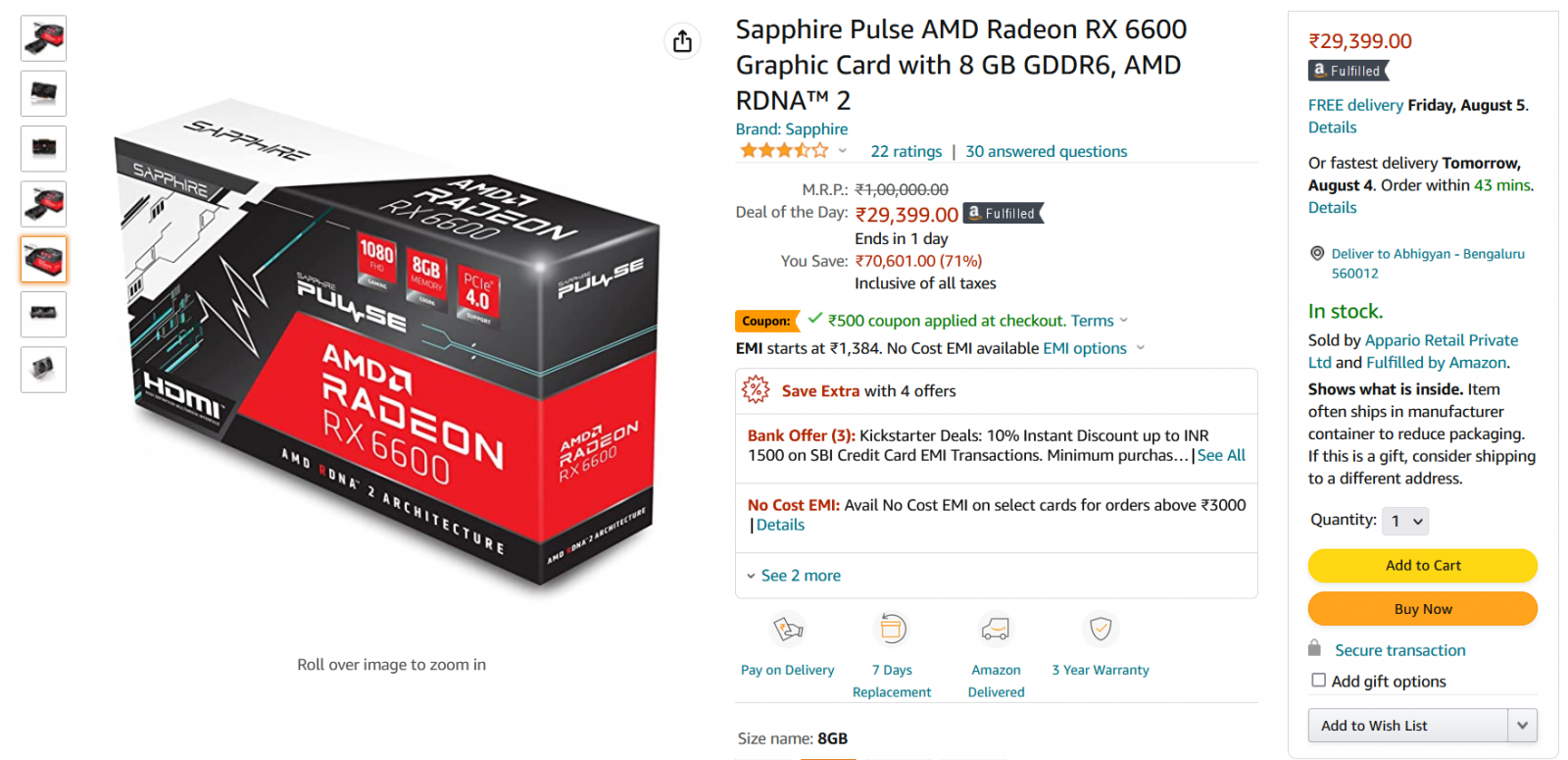Expand See 2 more offers

coord(793,576)
